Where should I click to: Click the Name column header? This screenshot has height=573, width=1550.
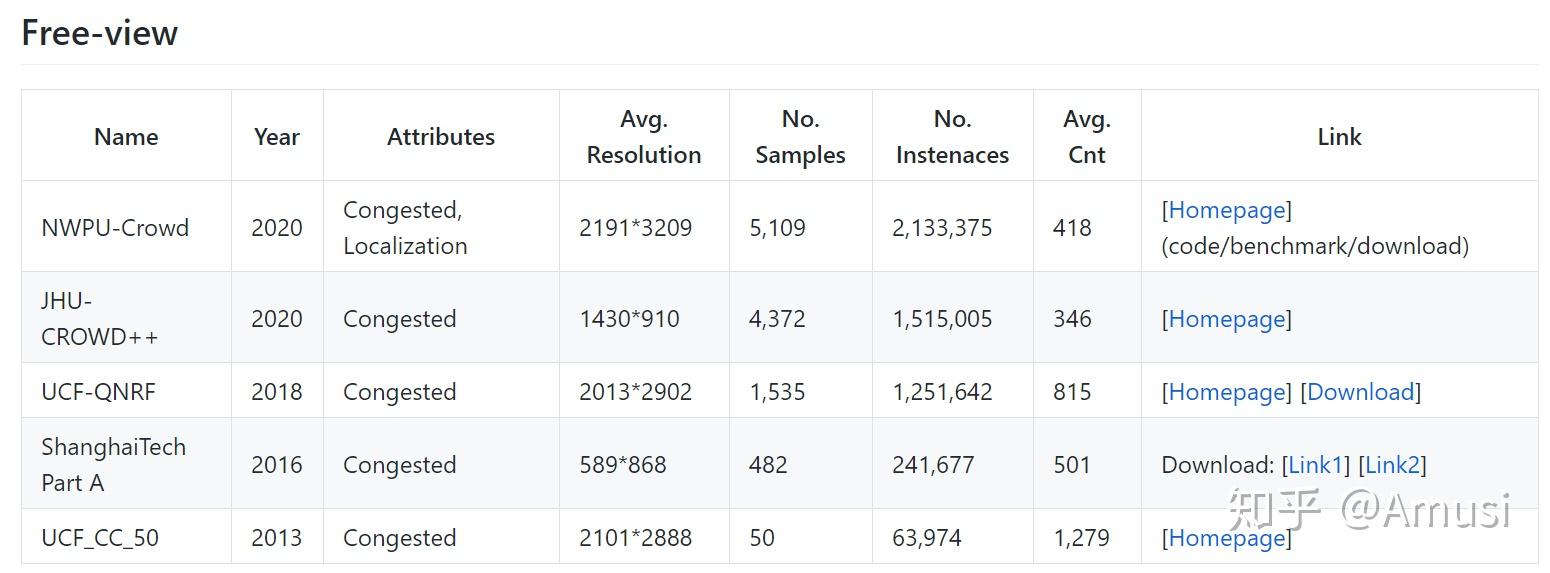[126, 137]
